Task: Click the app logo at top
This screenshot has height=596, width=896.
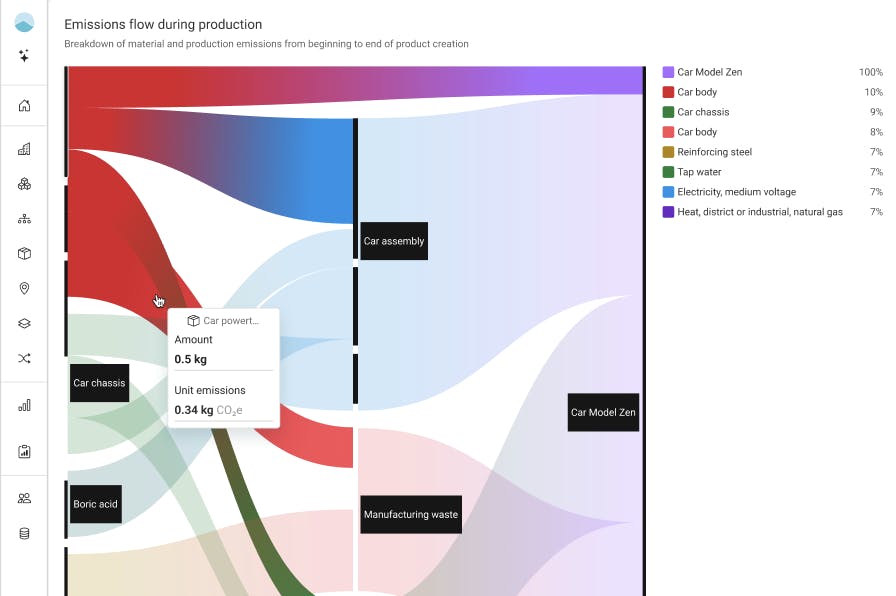Action: [24, 23]
